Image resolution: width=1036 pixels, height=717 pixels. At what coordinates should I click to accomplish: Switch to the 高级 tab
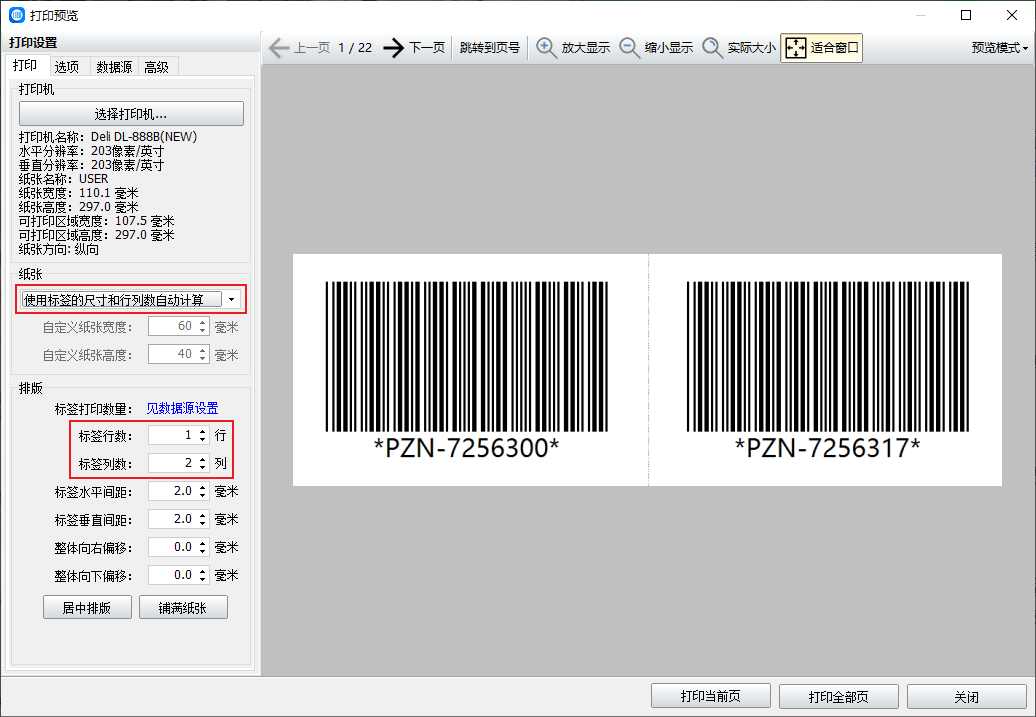tap(157, 67)
